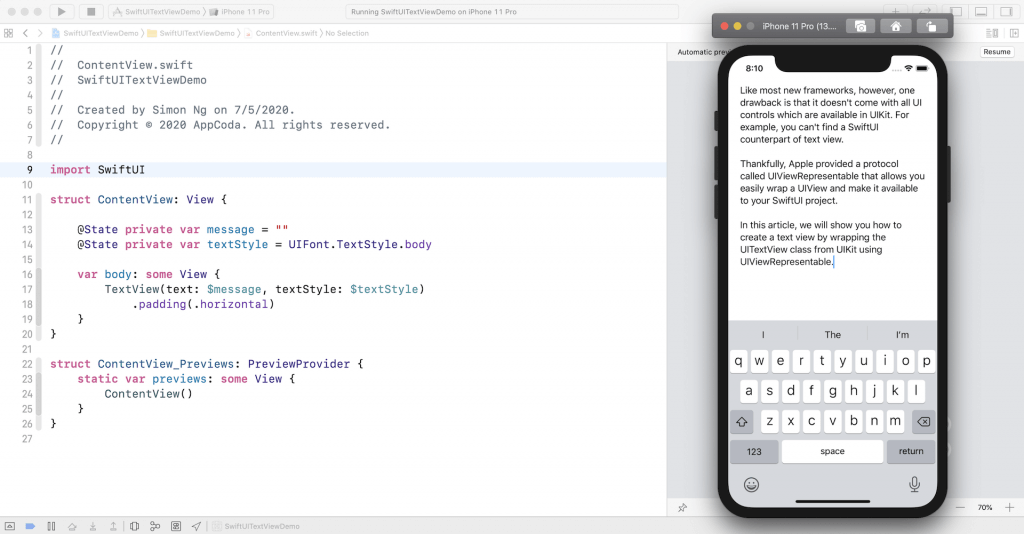Select the "The" keyboard suggestion
This screenshot has width=1024, height=534.
click(833, 335)
